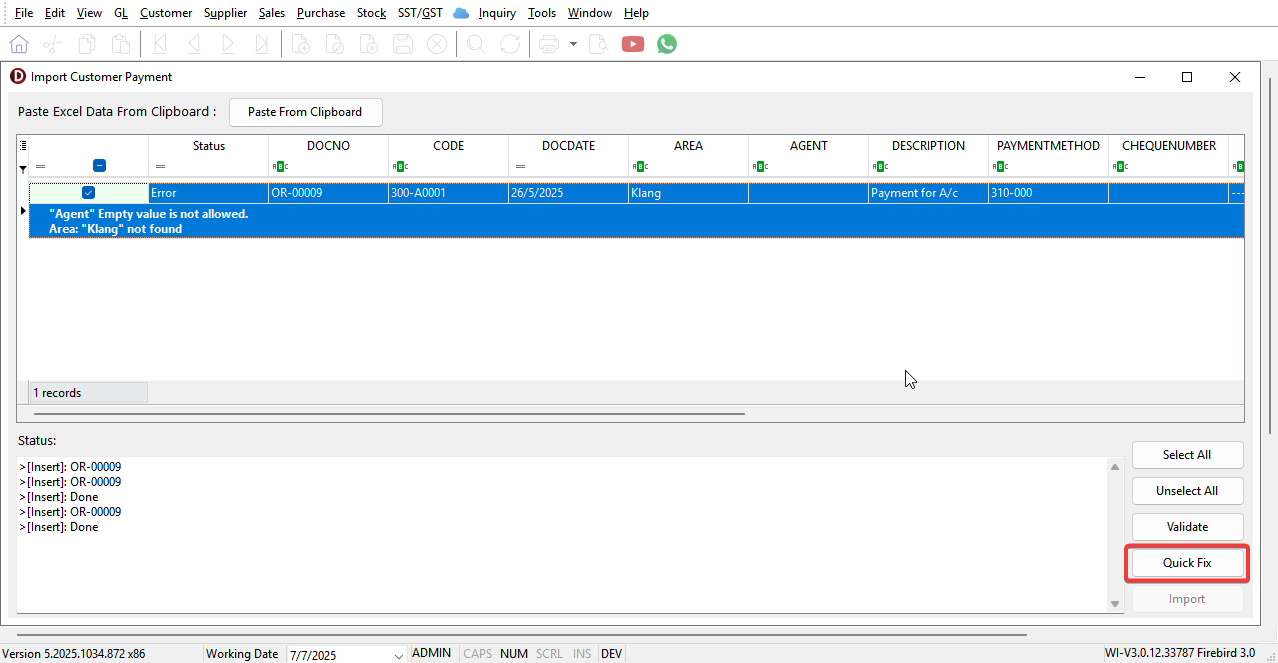1278x663 pixels.
Task: Open the YouTube tutorial icon
Action: point(632,44)
